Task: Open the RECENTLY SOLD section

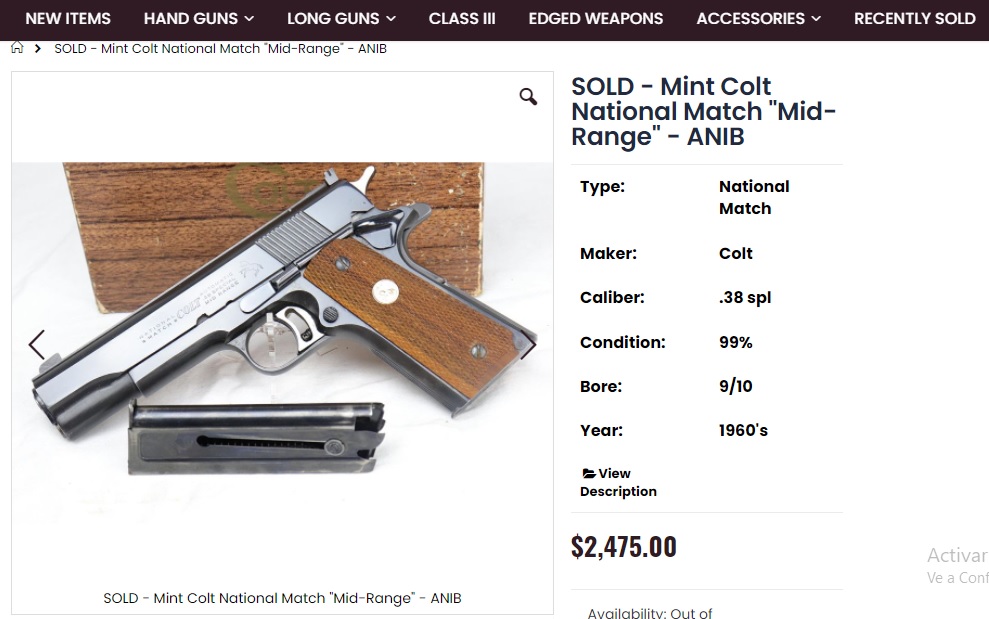Action: (914, 18)
